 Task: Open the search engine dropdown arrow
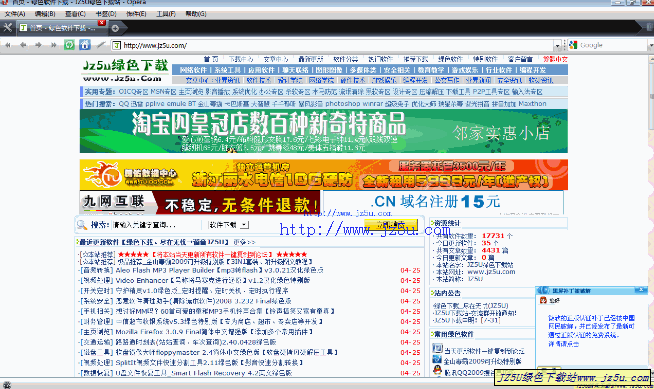tap(651, 45)
